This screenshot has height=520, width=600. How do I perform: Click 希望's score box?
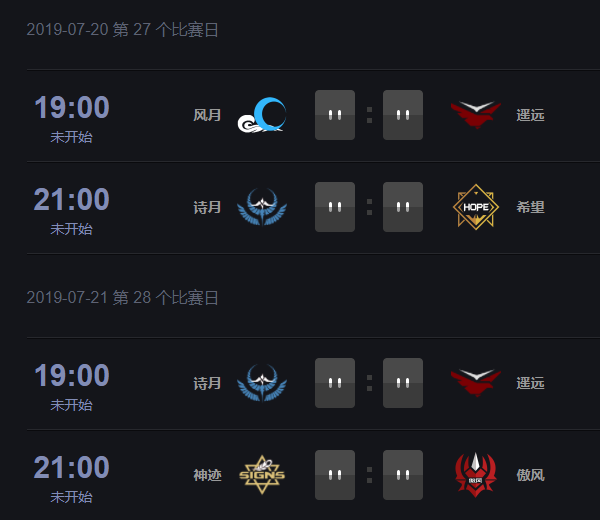pyautogui.click(x=403, y=207)
